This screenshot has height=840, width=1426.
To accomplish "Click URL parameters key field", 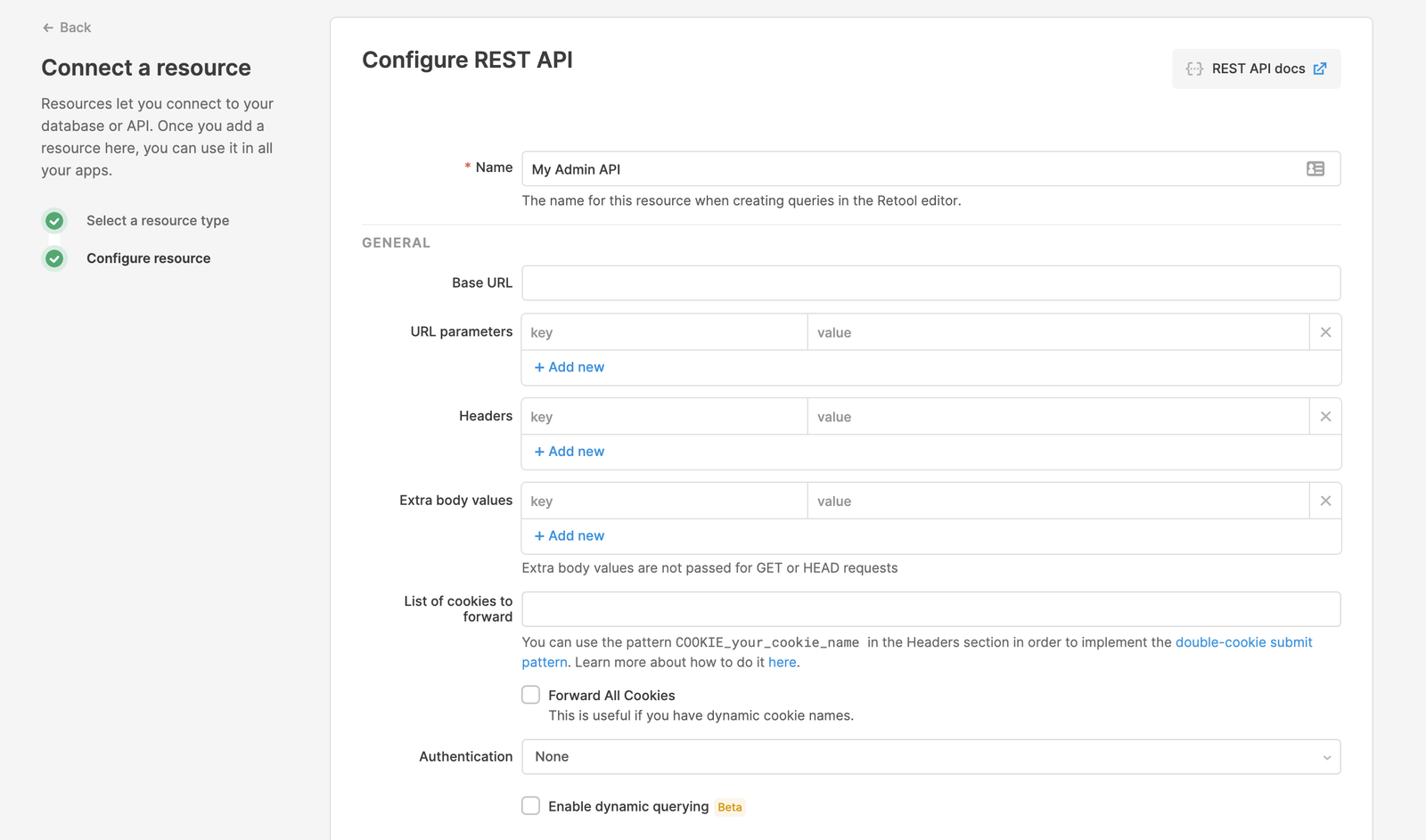I will point(664,332).
